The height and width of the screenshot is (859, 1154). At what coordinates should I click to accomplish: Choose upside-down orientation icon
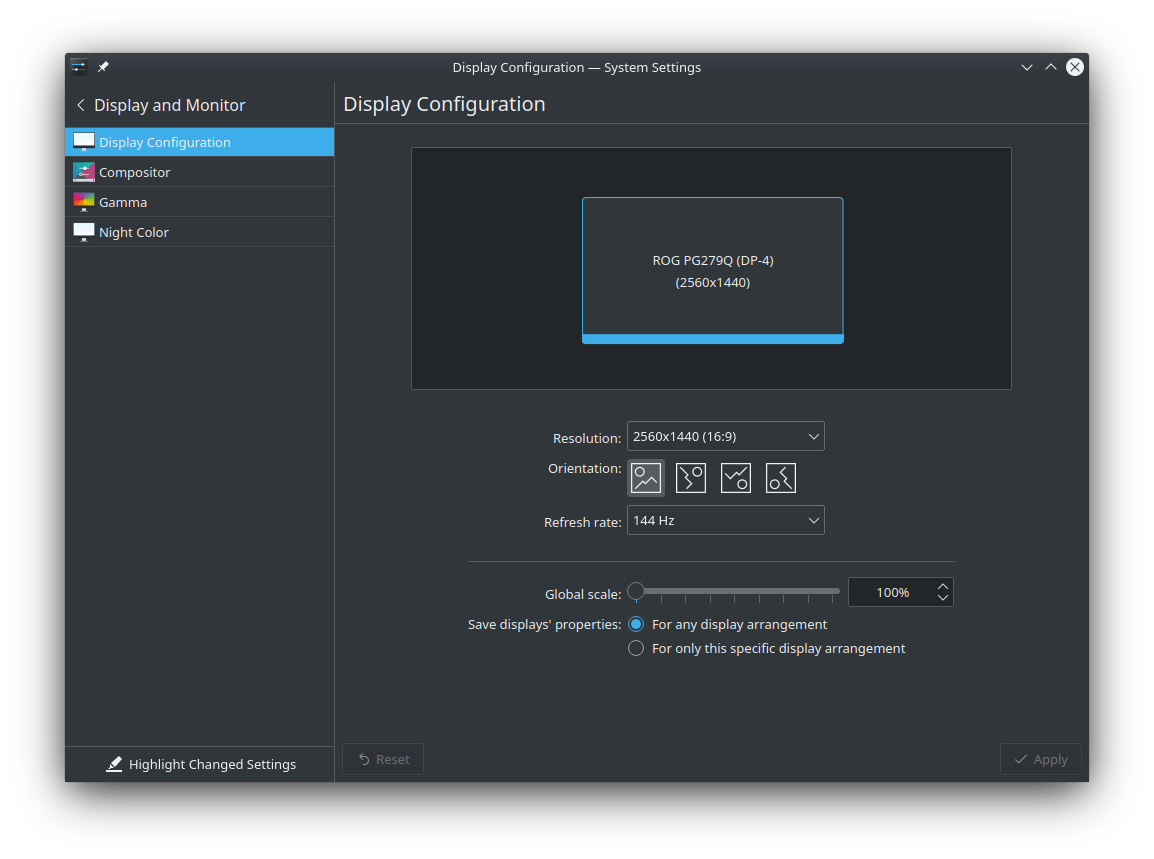[735, 478]
